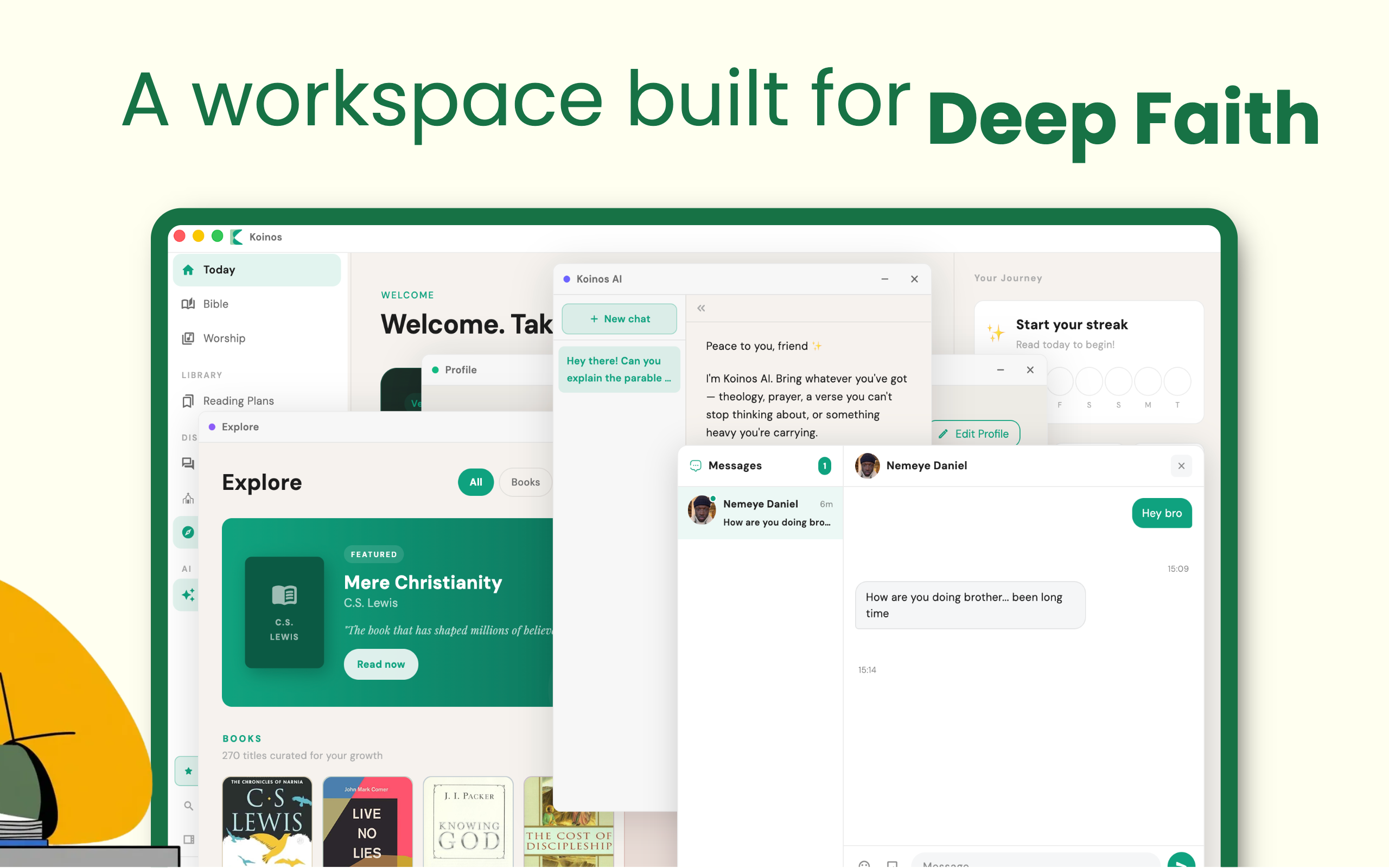Image resolution: width=1389 pixels, height=868 pixels.
Task: Click the 'Hey bro' sent message bubble
Action: tap(1162, 513)
